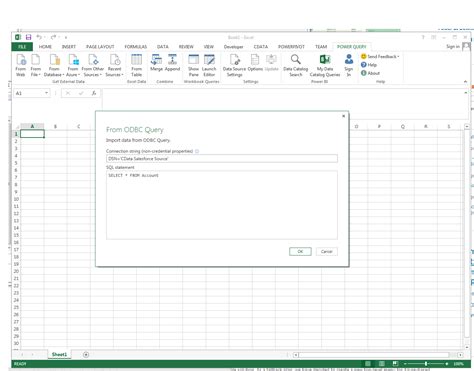
Task: Close the From ODBC Query dialog
Action: click(x=344, y=116)
